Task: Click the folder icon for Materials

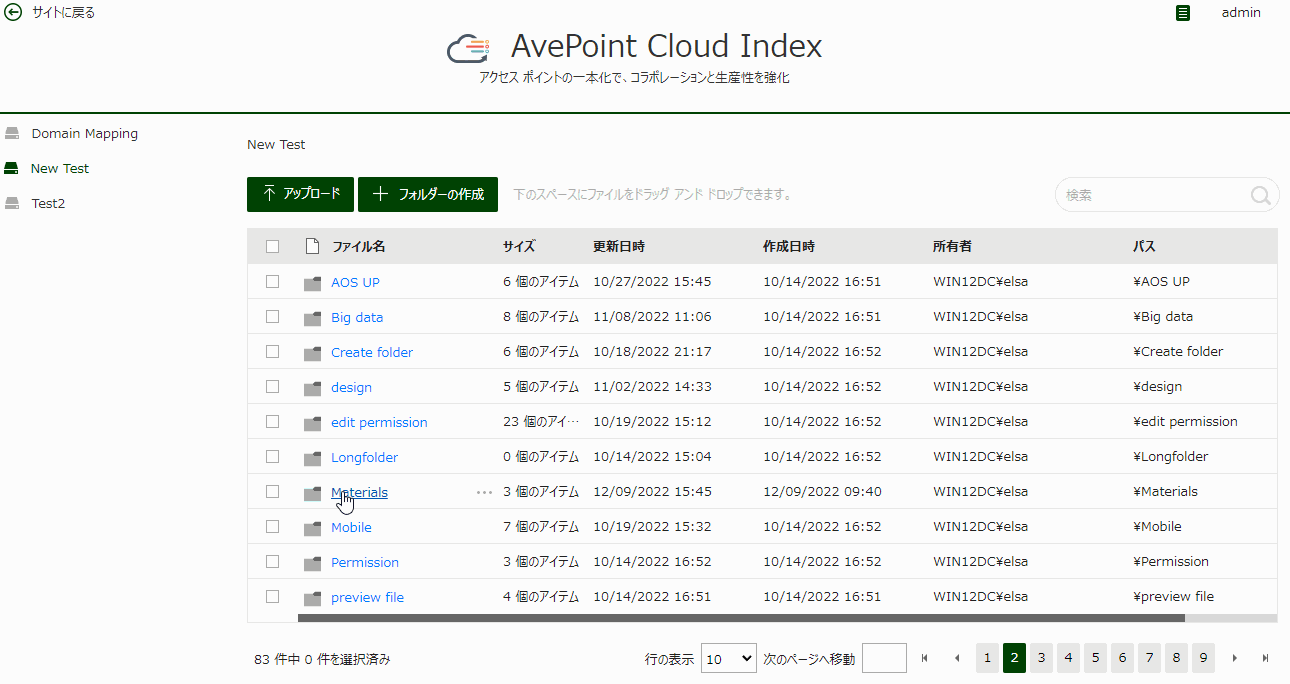Action: pos(312,493)
